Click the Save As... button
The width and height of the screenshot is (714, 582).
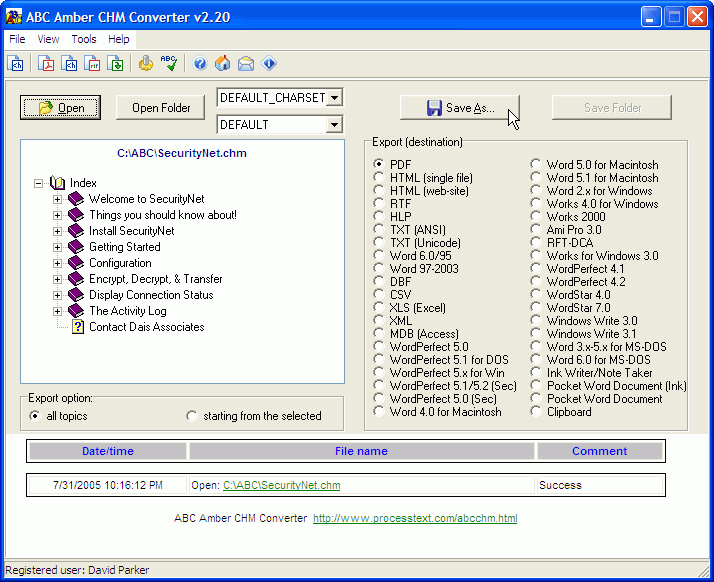459,107
